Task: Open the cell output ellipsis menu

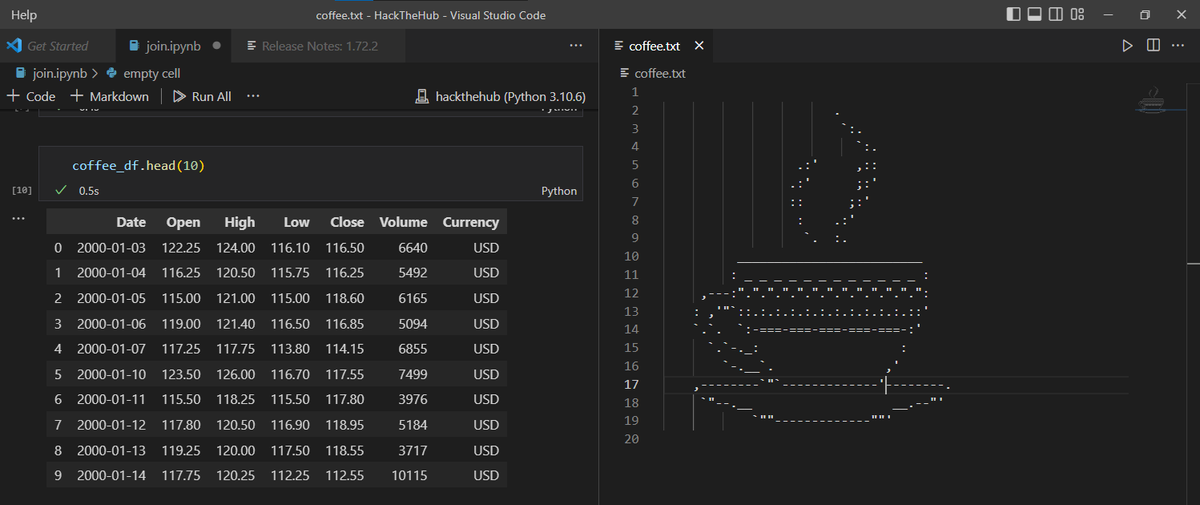Action: (19, 219)
